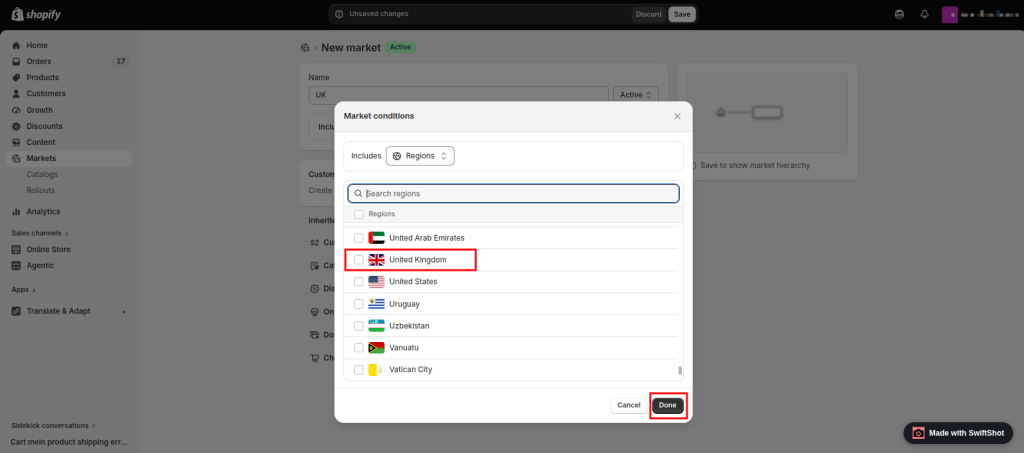Open the store account avatar menu
This screenshot has width=1024, height=453.
949,14
